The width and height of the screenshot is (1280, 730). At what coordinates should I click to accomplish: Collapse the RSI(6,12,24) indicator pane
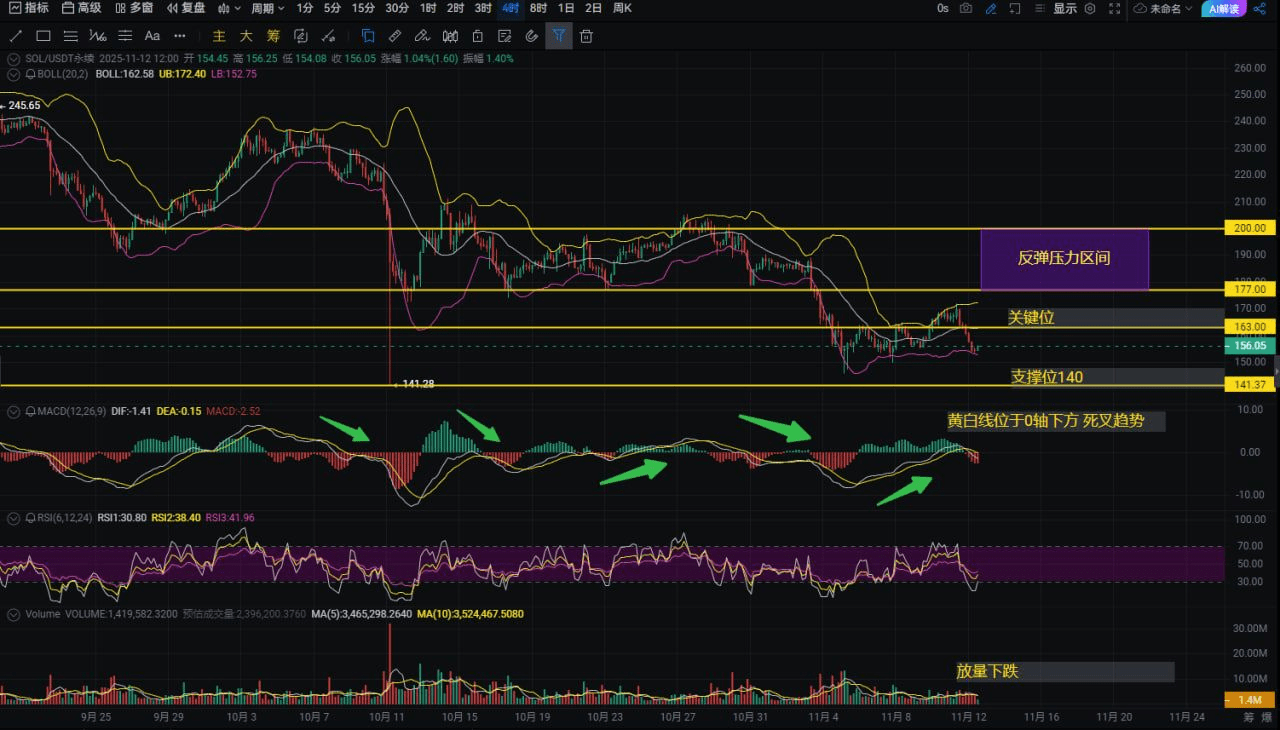coord(13,518)
